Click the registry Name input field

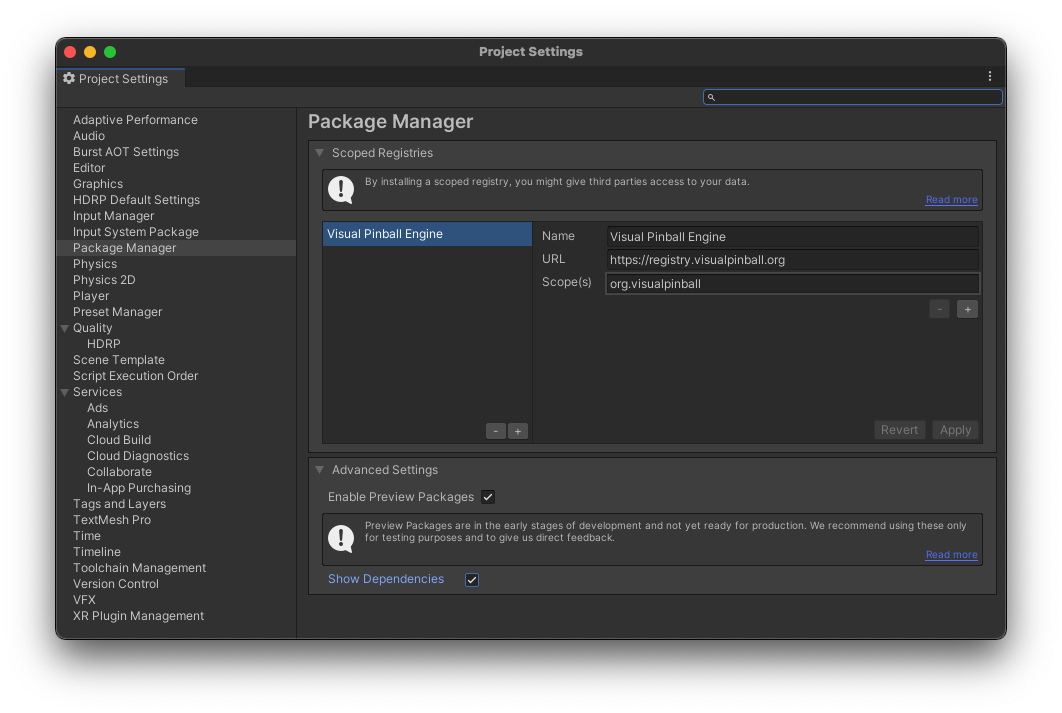pos(792,237)
